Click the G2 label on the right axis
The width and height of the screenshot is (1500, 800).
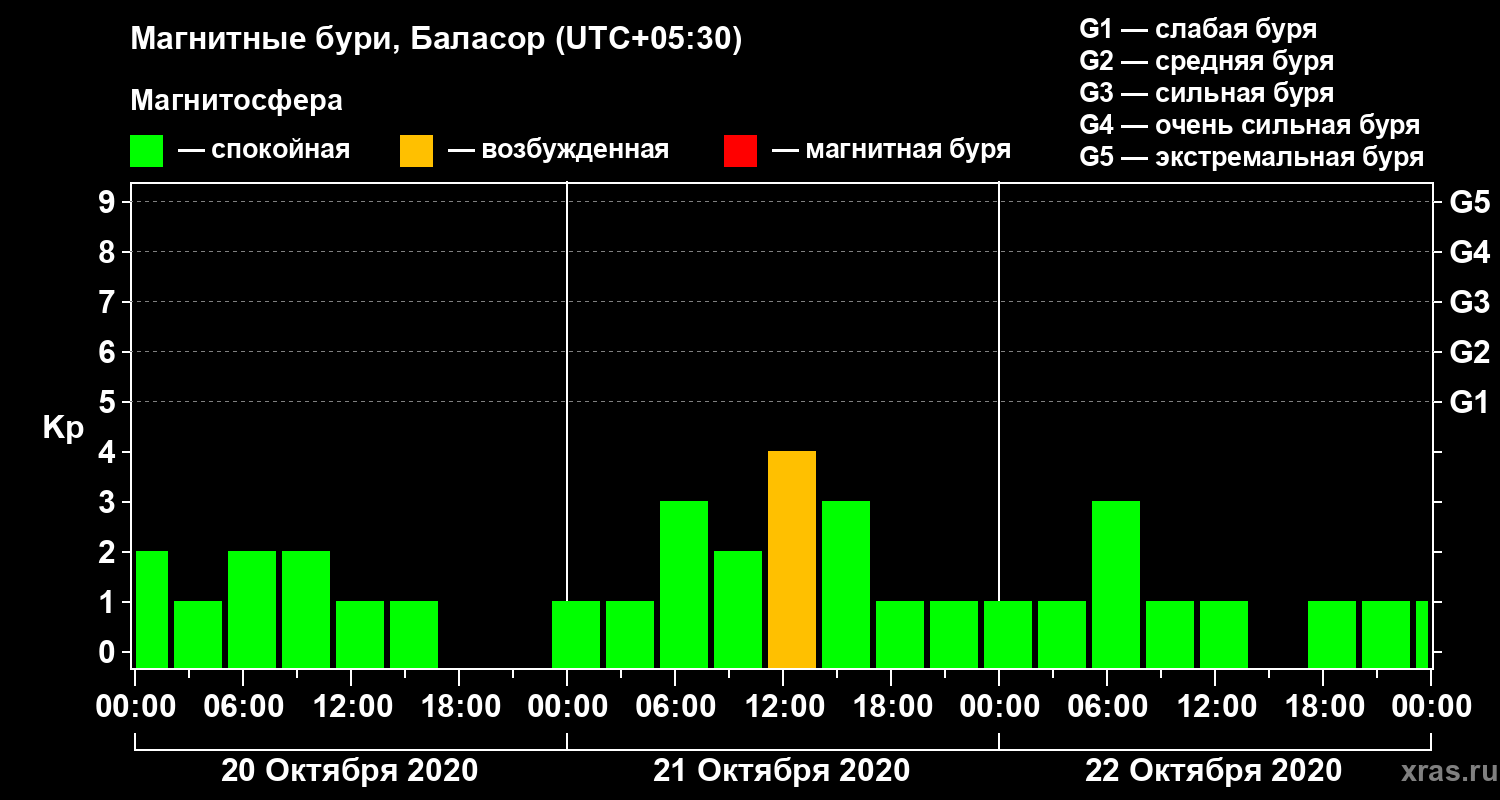[x=1469, y=352]
